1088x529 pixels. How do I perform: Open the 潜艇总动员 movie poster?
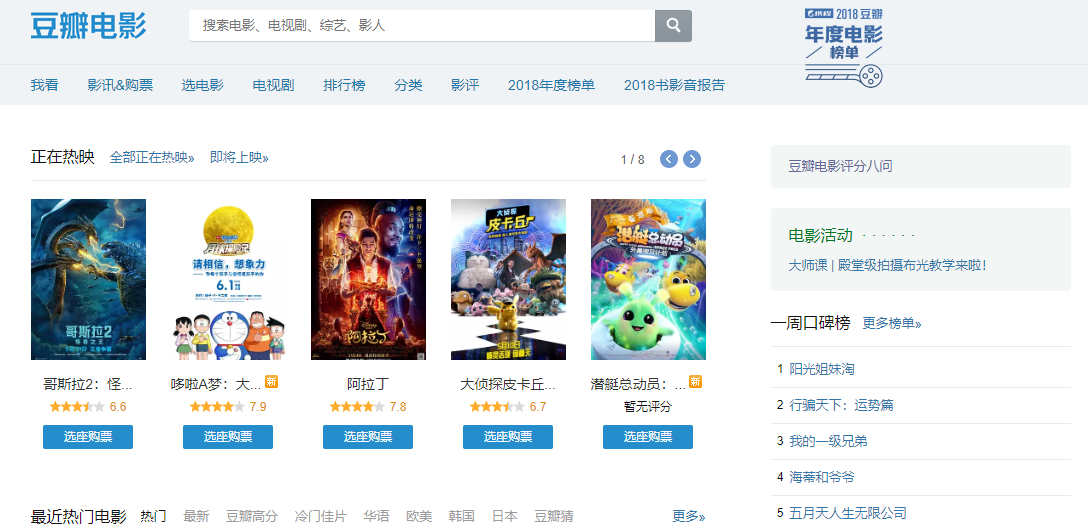tap(648, 279)
